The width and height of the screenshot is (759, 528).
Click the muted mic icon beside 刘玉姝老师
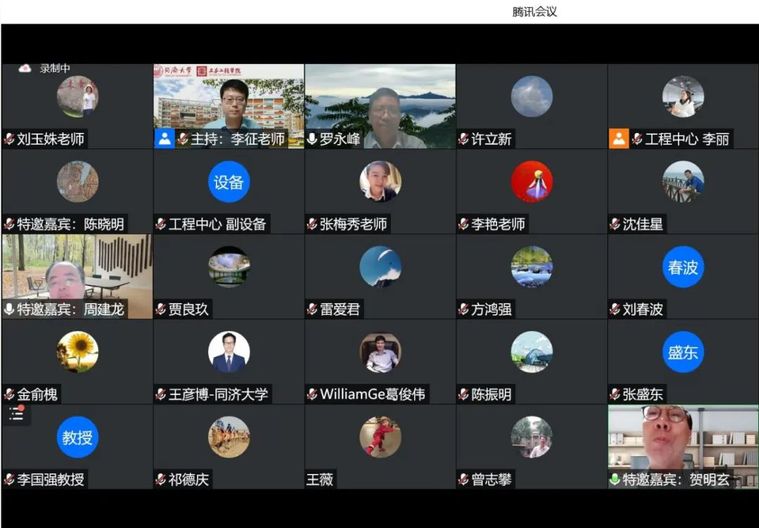click(9, 139)
